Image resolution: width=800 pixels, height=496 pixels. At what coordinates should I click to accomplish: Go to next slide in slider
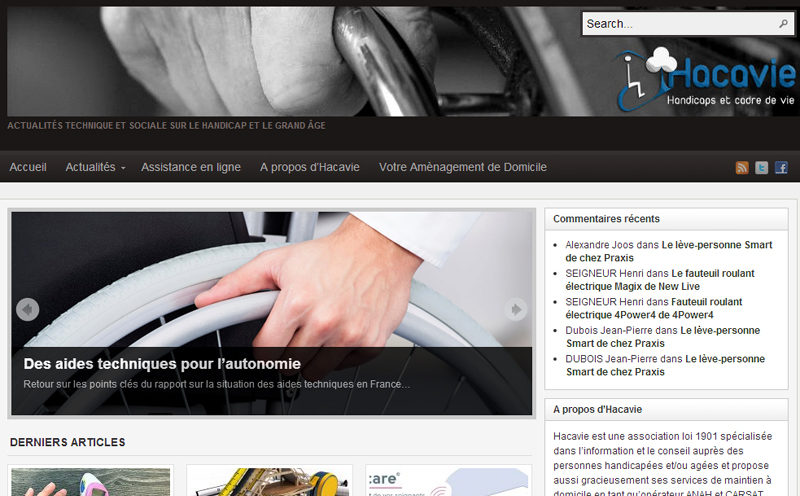tap(516, 309)
